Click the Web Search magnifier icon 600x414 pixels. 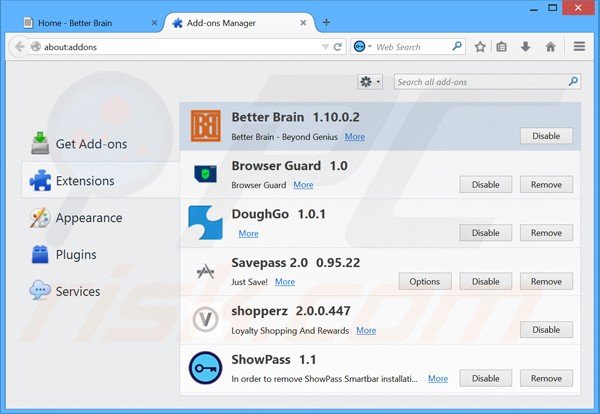click(457, 47)
